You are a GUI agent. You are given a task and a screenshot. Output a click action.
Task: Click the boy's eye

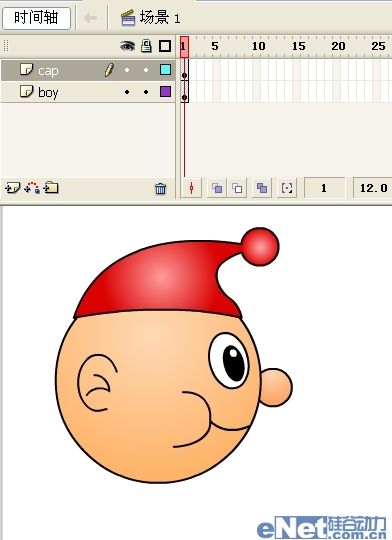[229, 361]
